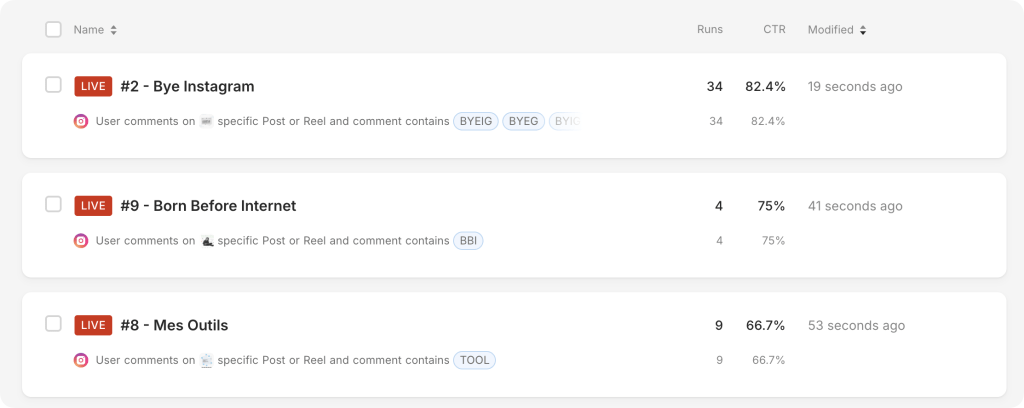
Task: Click the CTR column header
Action: click(775, 29)
